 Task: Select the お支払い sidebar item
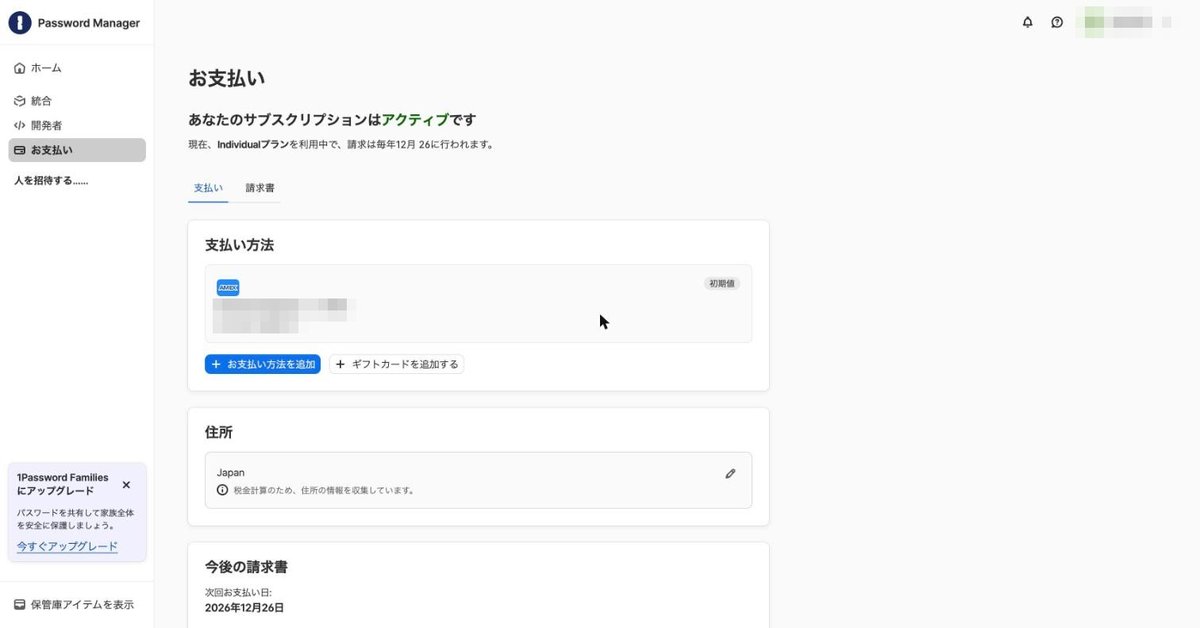point(77,150)
